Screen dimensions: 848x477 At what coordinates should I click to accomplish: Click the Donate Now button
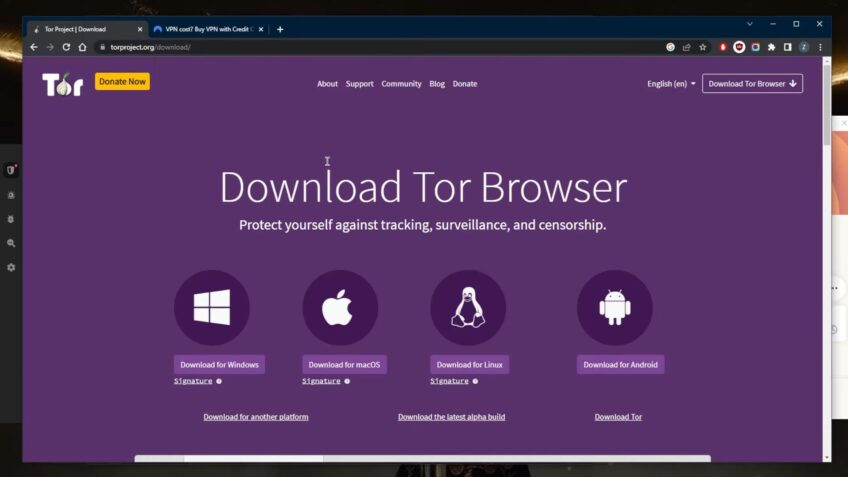[122, 82]
